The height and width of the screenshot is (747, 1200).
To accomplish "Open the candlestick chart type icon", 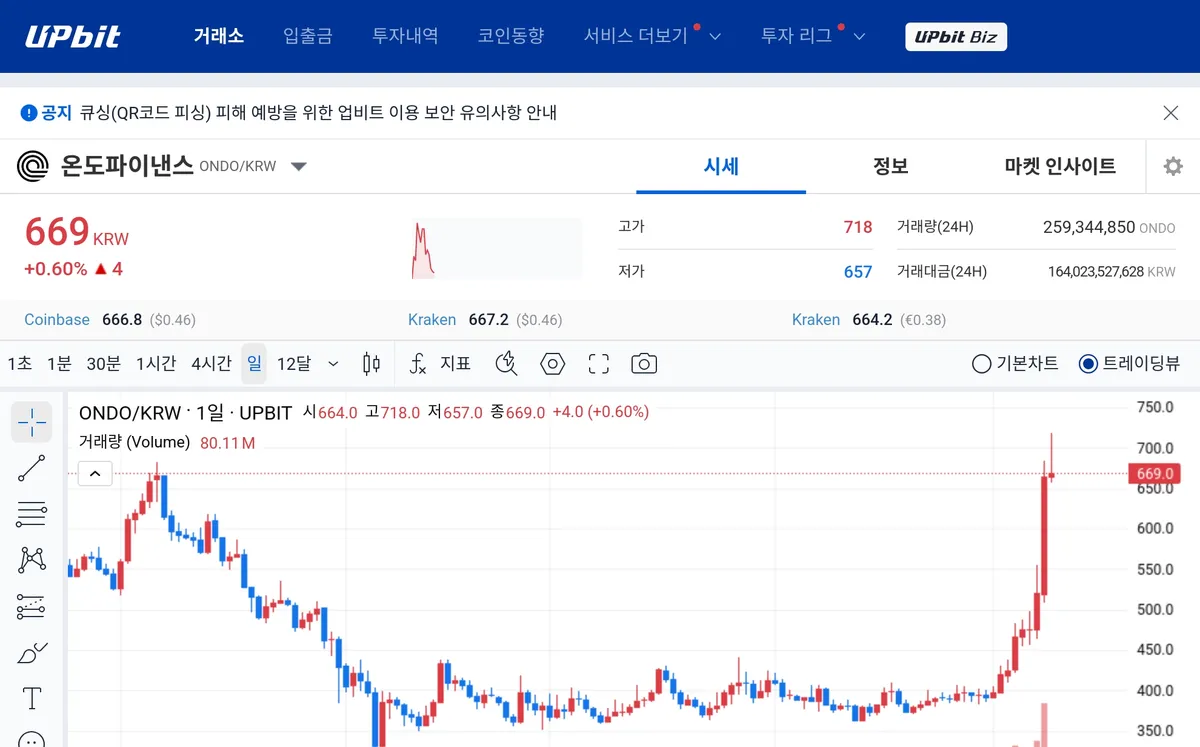I will point(371,363).
